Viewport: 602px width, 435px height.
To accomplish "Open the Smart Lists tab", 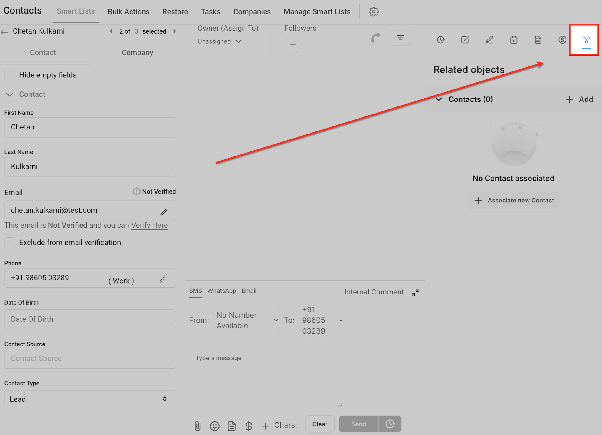I will coord(76,12).
